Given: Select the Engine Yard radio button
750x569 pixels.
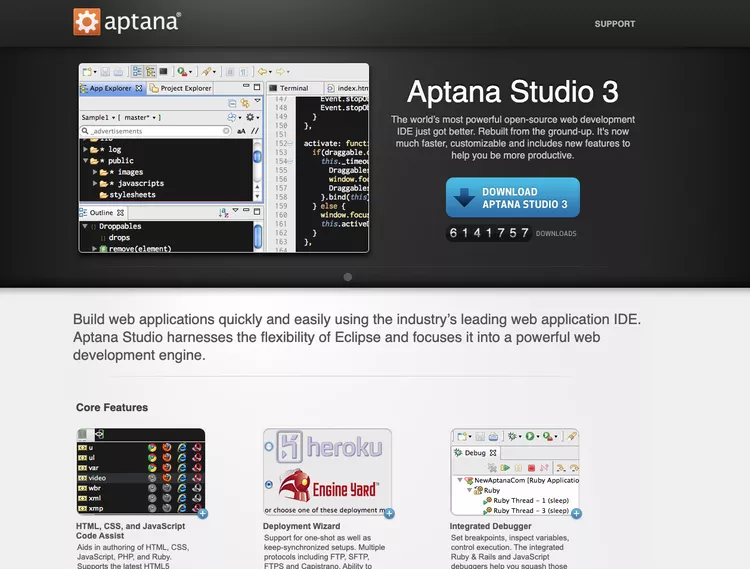Looking at the screenshot, I should (269, 484).
